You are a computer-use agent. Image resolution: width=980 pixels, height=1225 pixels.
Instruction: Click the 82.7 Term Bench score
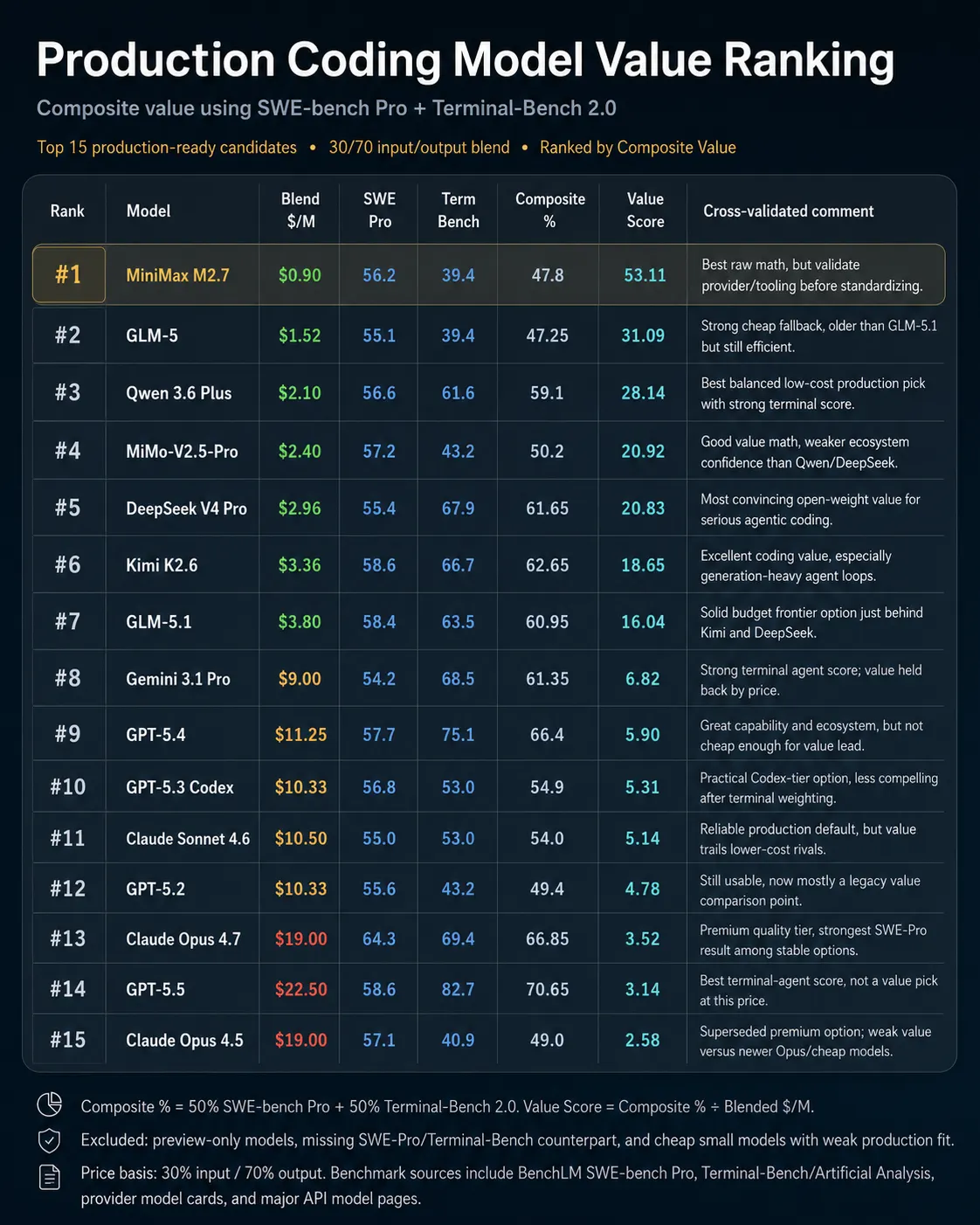(x=458, y=990)
